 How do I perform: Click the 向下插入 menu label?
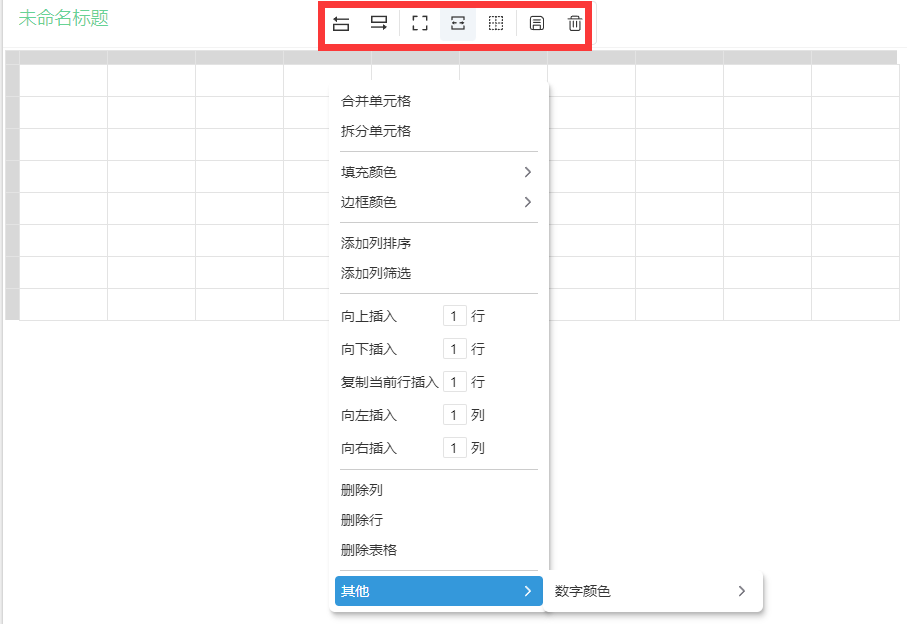[x=369, y=349]
